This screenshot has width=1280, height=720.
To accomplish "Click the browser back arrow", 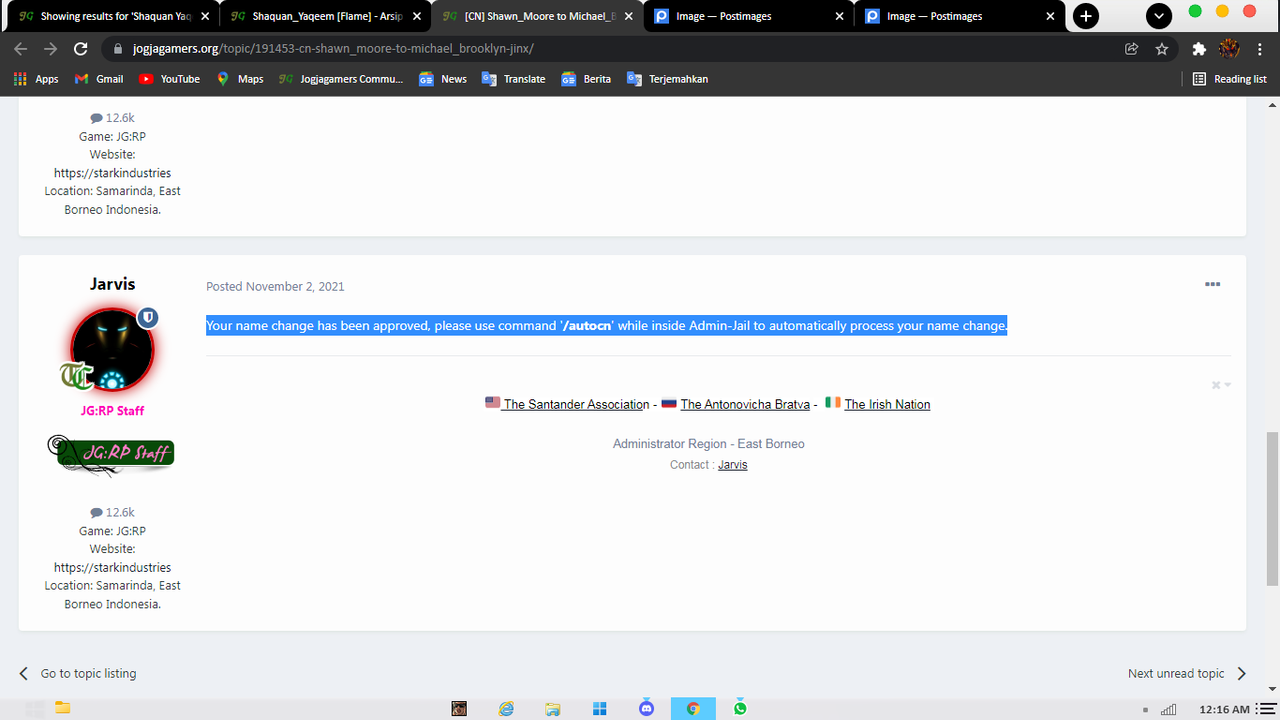I will (21, 49).
